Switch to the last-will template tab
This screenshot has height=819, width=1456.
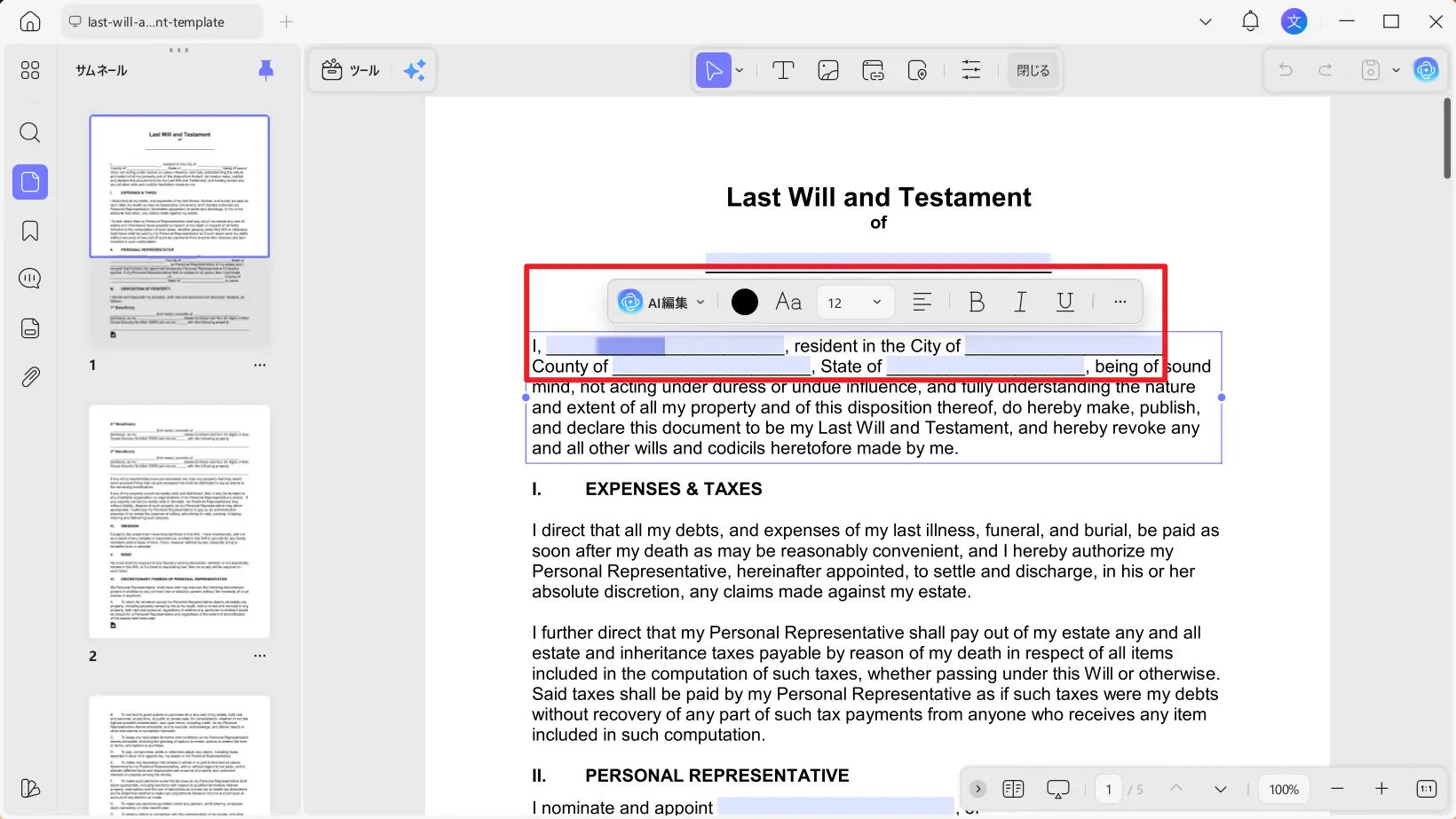(x=155, y=22)
